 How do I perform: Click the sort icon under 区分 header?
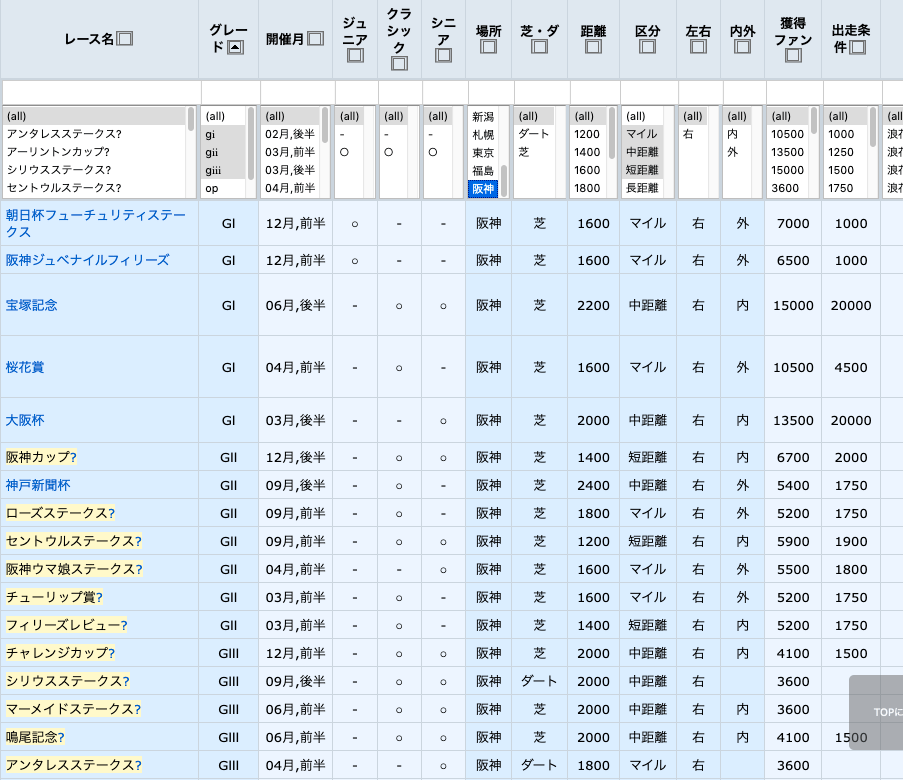coord(647,47)
